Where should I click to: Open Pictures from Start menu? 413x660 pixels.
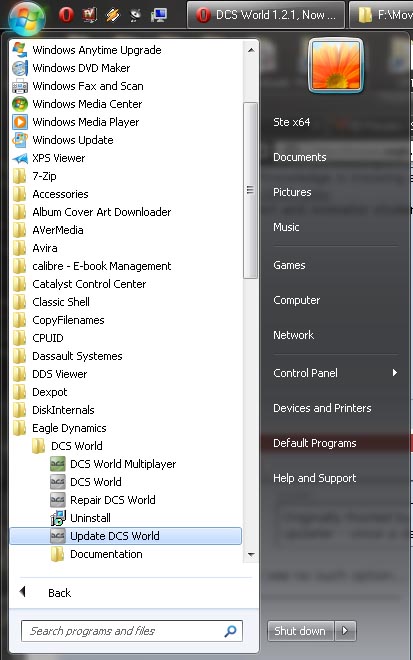pos(292,192)
